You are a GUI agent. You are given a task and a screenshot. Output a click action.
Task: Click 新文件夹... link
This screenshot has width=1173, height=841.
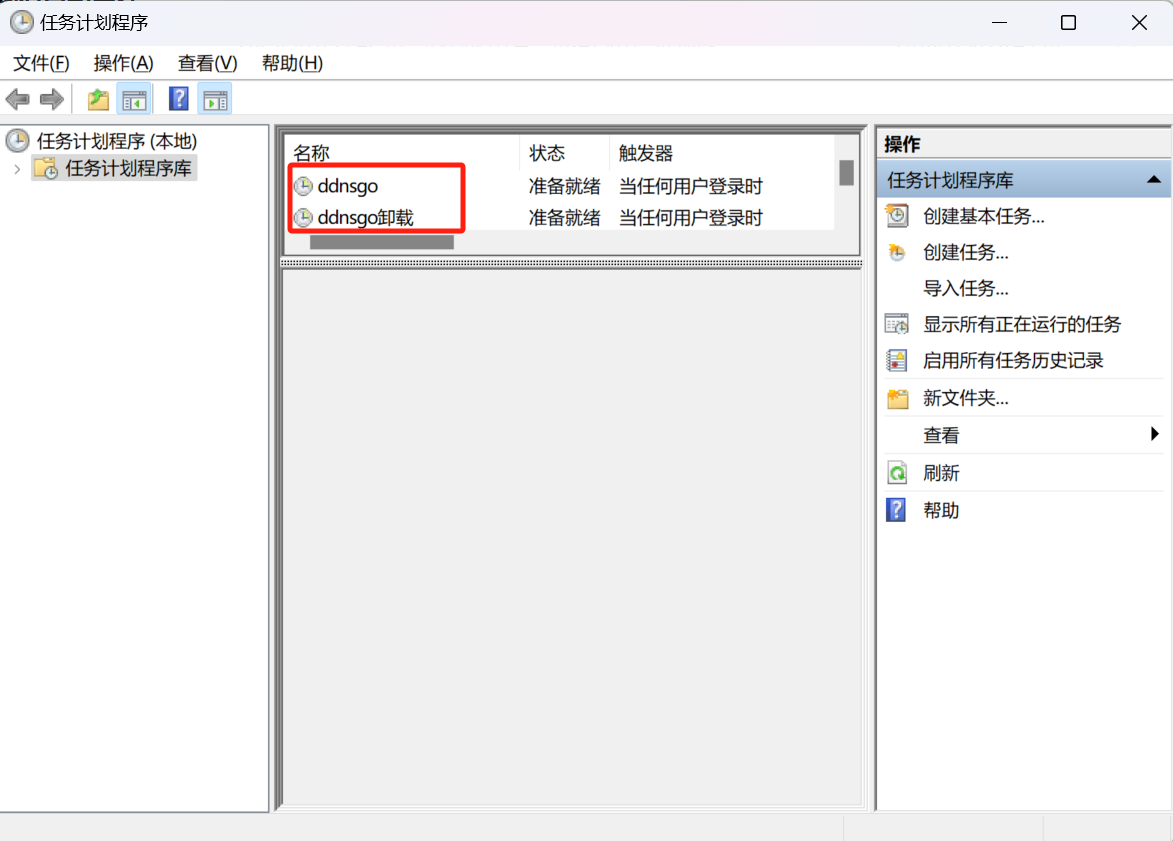[965, 398]
